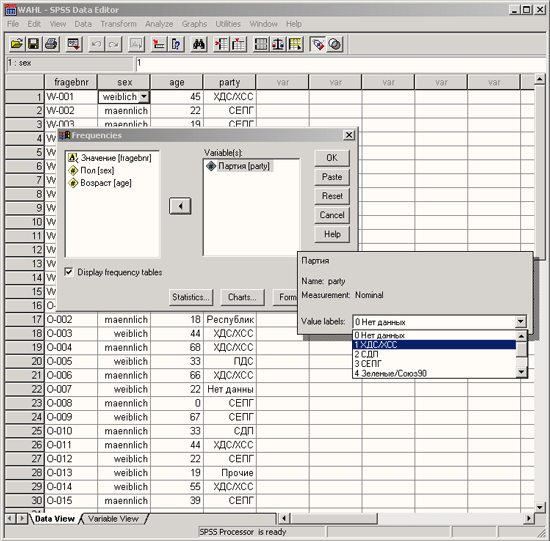Click the Прочие party cell
Screen dimensions: 550x541
pos(230,473)
